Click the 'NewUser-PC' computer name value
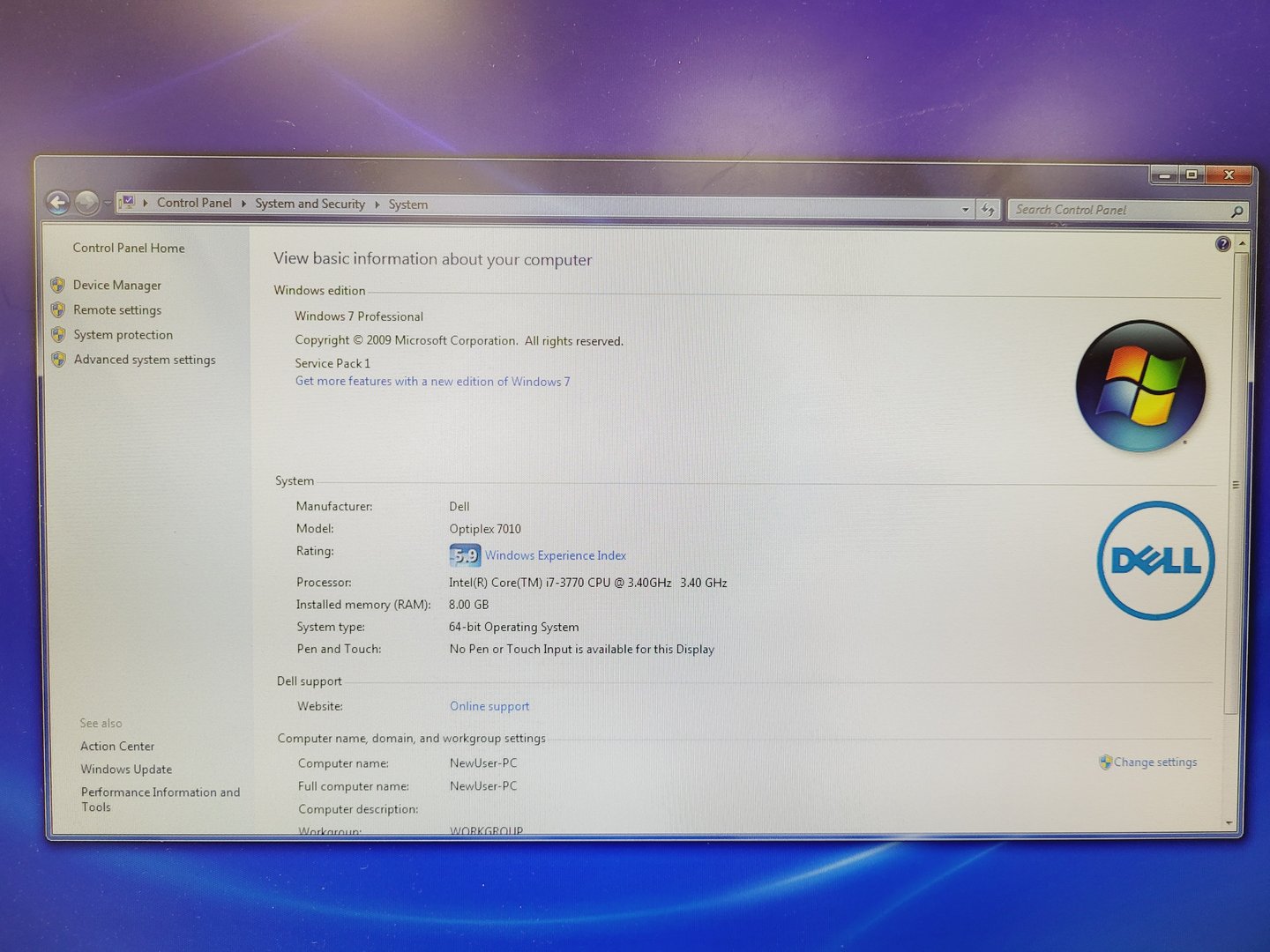 pyautogui.click(x=483, y=763)
